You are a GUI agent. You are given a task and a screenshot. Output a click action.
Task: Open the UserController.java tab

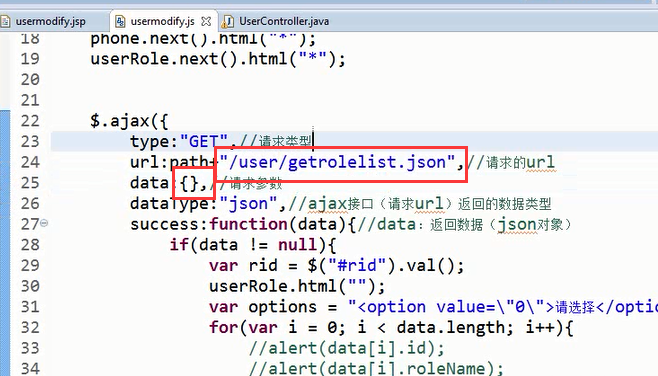pos(284,21)
